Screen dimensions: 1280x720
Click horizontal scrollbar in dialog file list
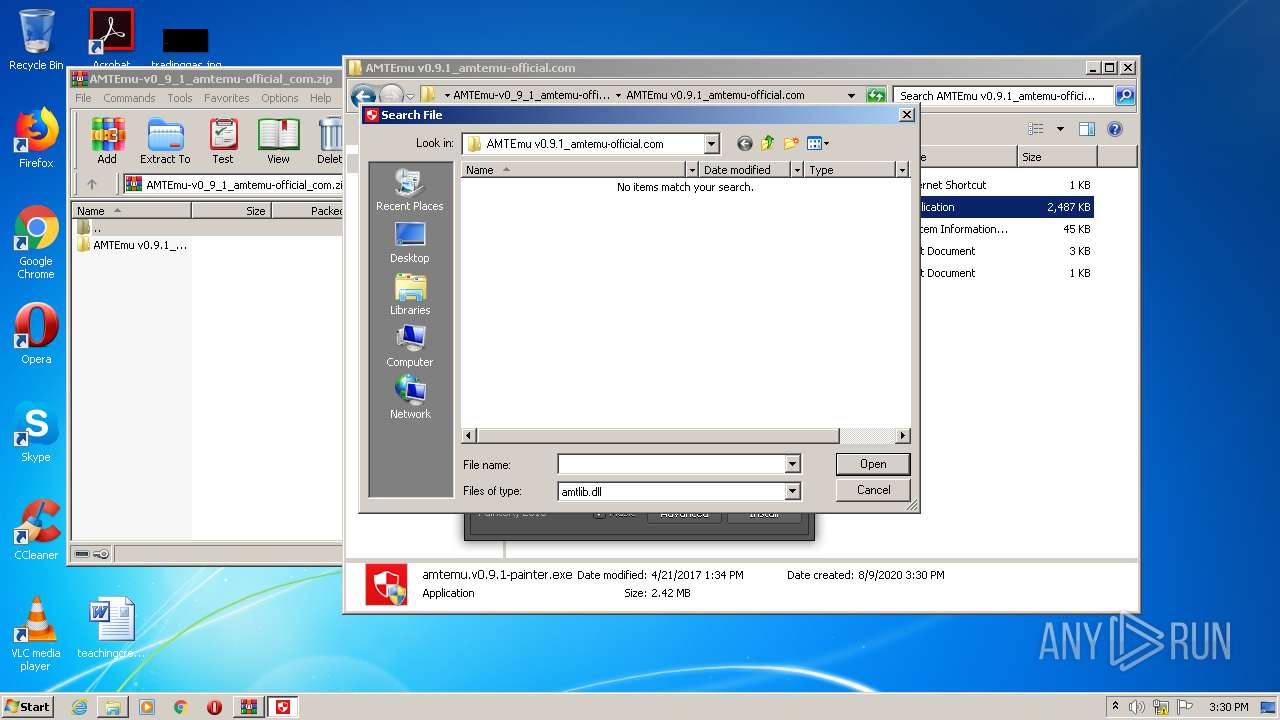pos(660,436)
